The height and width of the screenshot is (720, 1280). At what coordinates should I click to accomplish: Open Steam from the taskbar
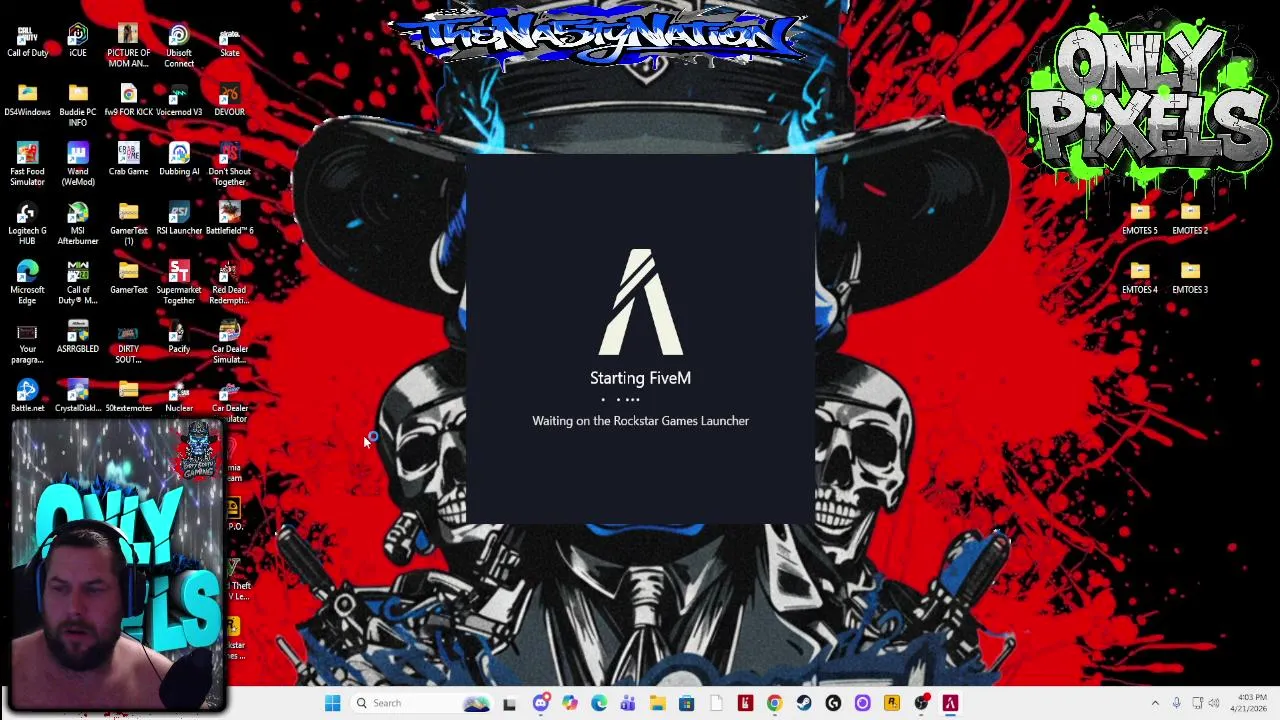coord(804,703)
